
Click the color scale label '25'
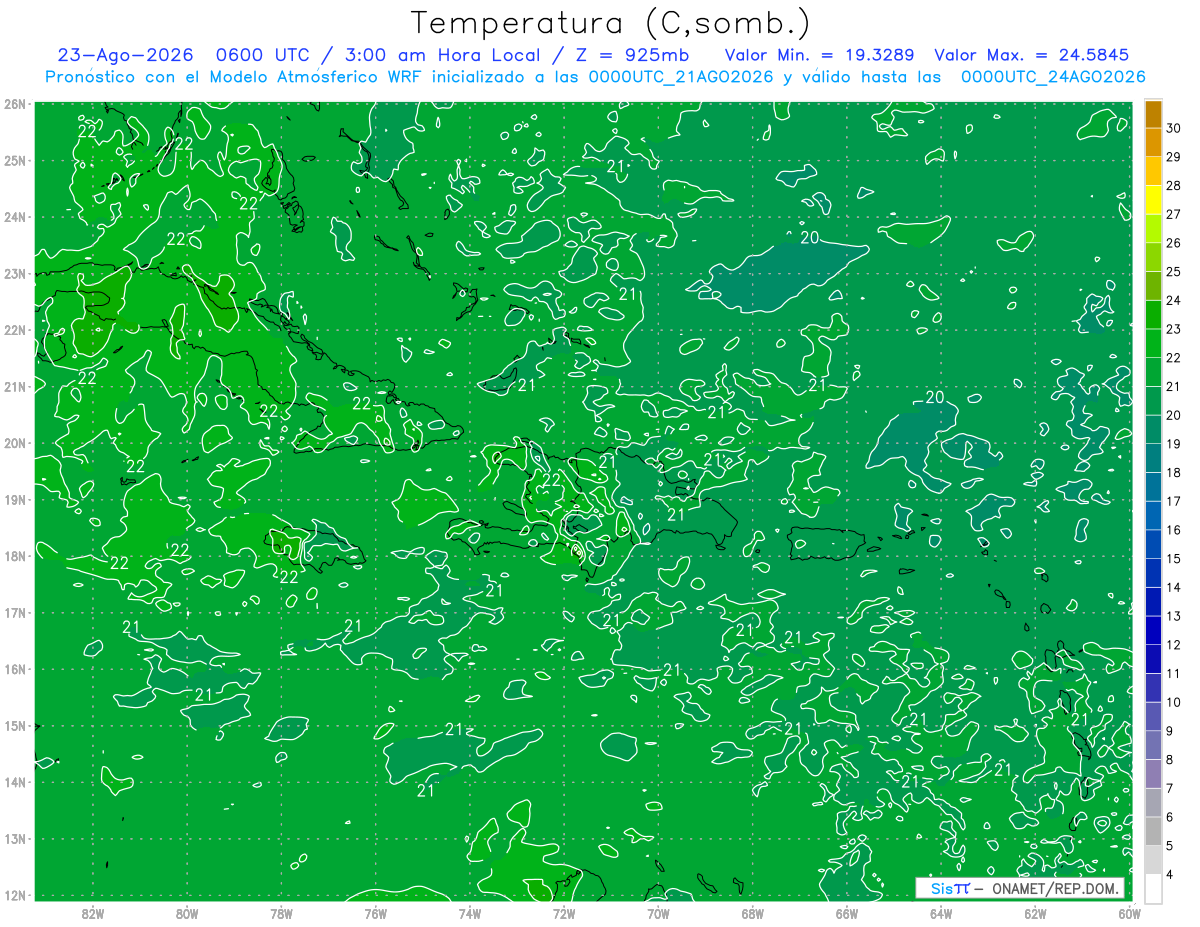coord(1173,272)
